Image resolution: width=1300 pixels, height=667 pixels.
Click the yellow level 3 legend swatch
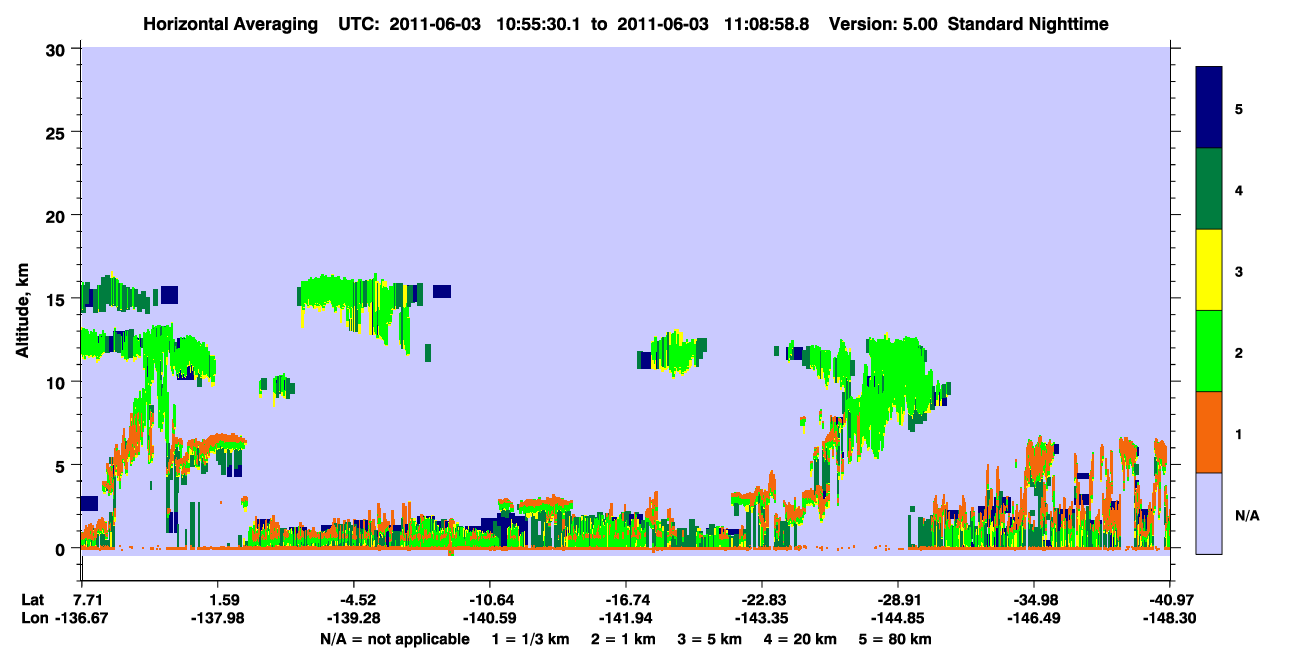tap(1209, 270)
